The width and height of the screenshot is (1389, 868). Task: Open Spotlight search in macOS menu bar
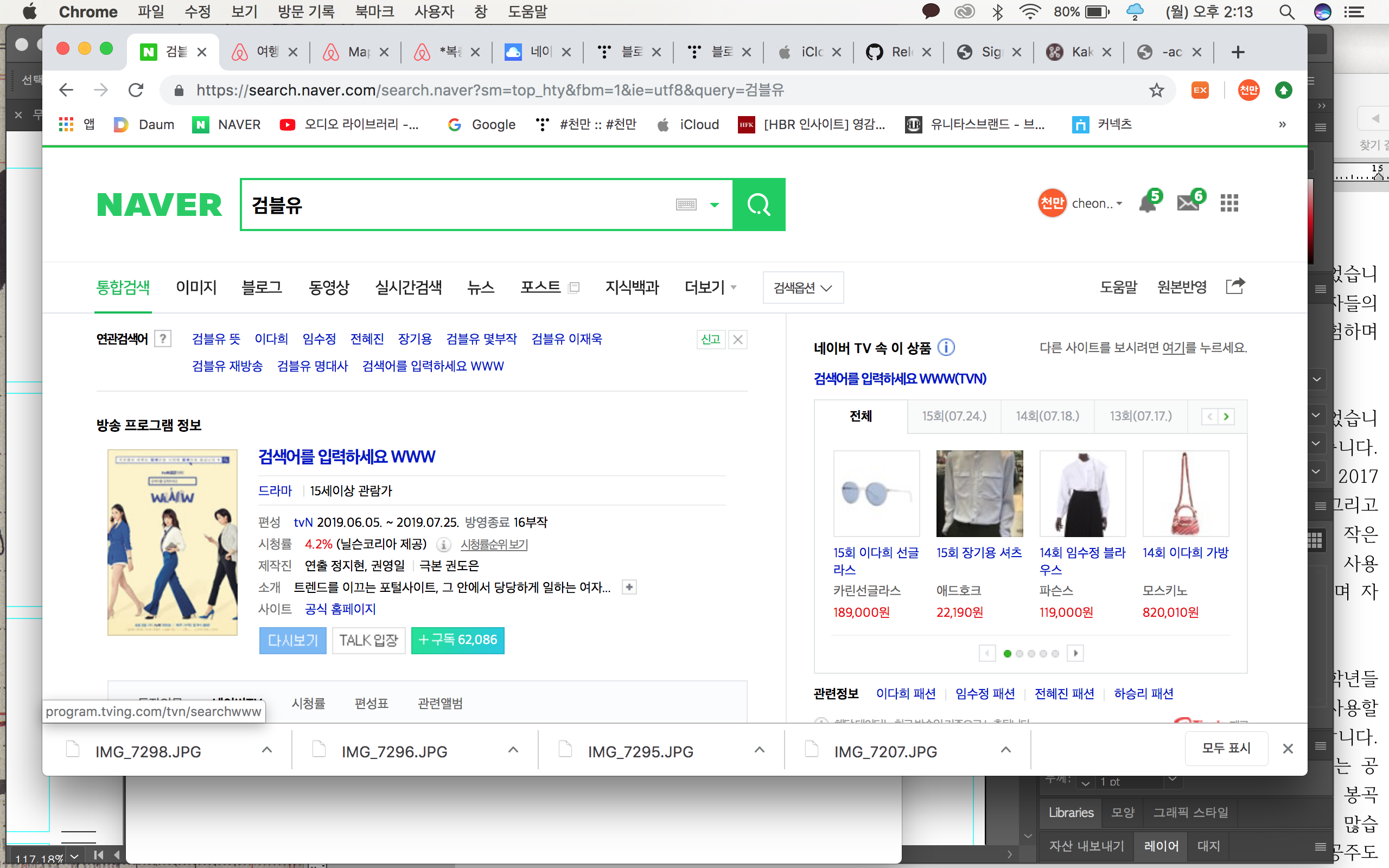1286,12
